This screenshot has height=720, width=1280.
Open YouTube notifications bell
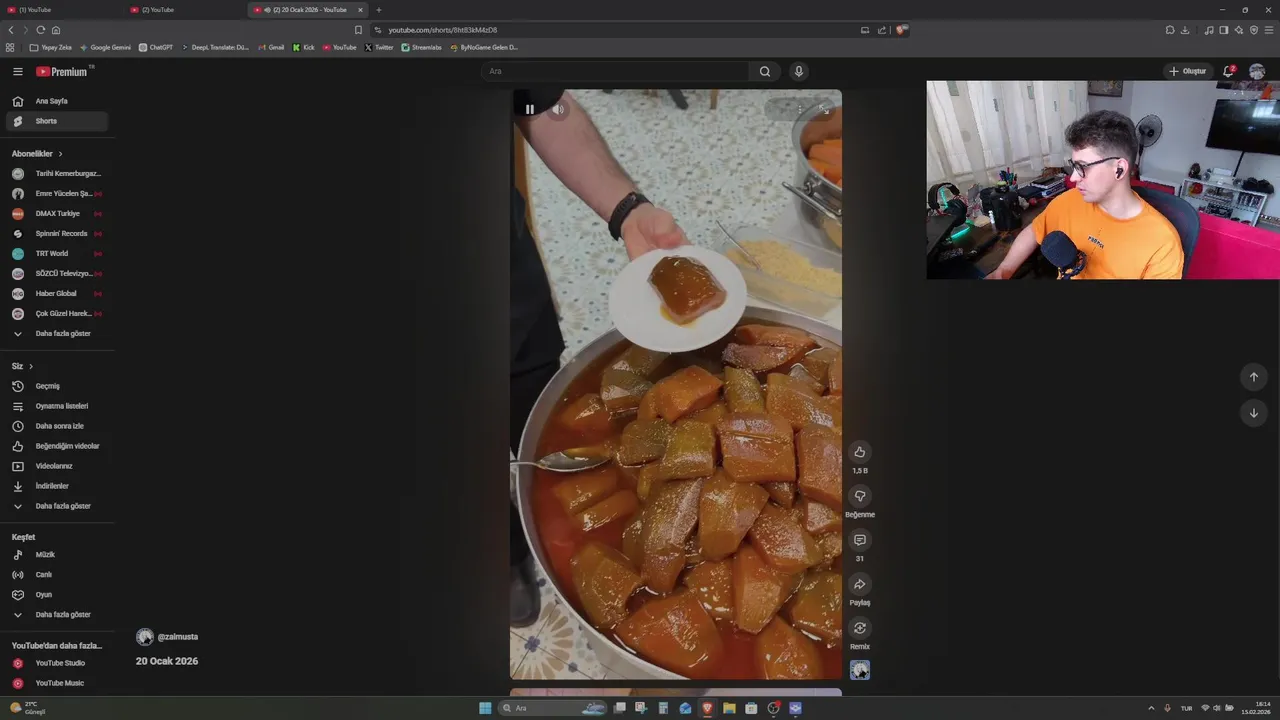[x=1229, y=71]
